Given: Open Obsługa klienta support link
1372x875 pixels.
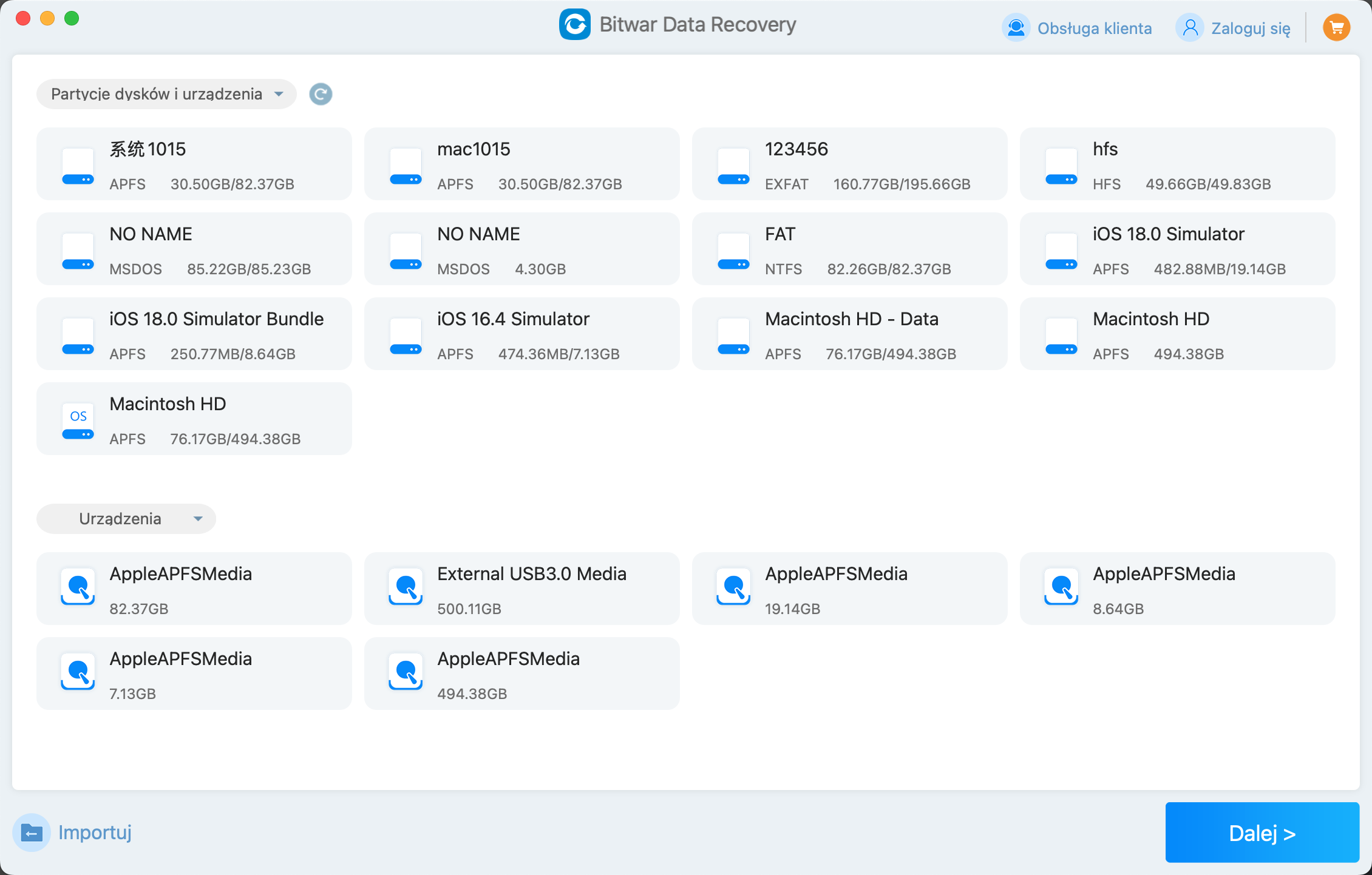Looking at the screenshot, I should (x=1094, y=28).
